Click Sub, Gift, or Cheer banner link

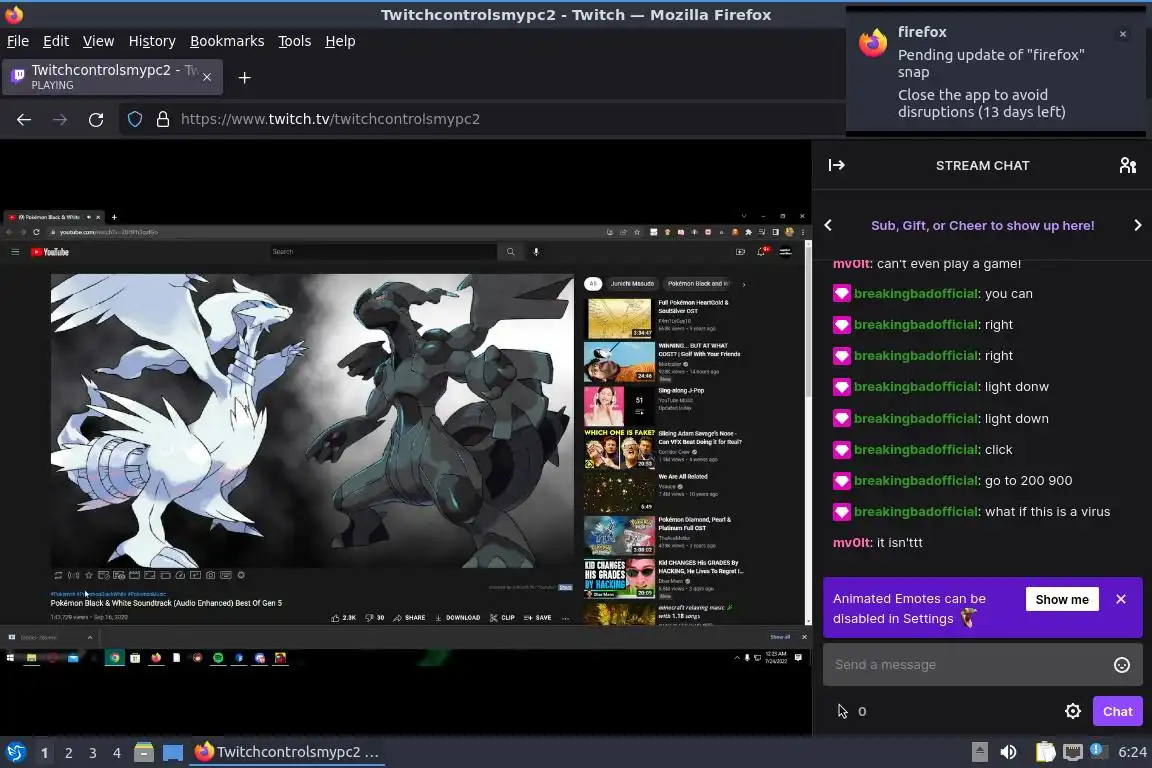(982, 226)
